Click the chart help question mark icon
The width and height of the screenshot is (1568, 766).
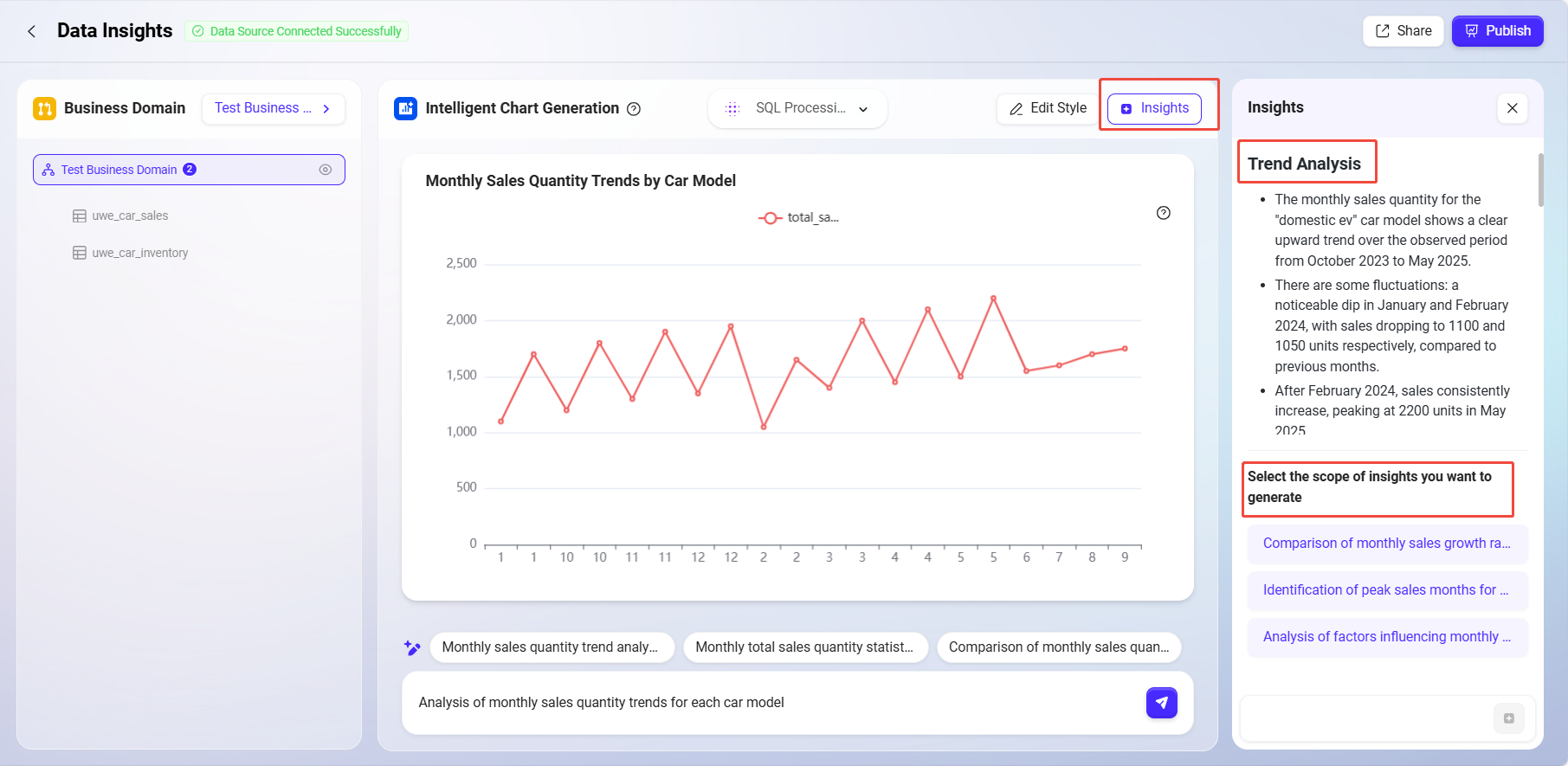pos(1163,213)
